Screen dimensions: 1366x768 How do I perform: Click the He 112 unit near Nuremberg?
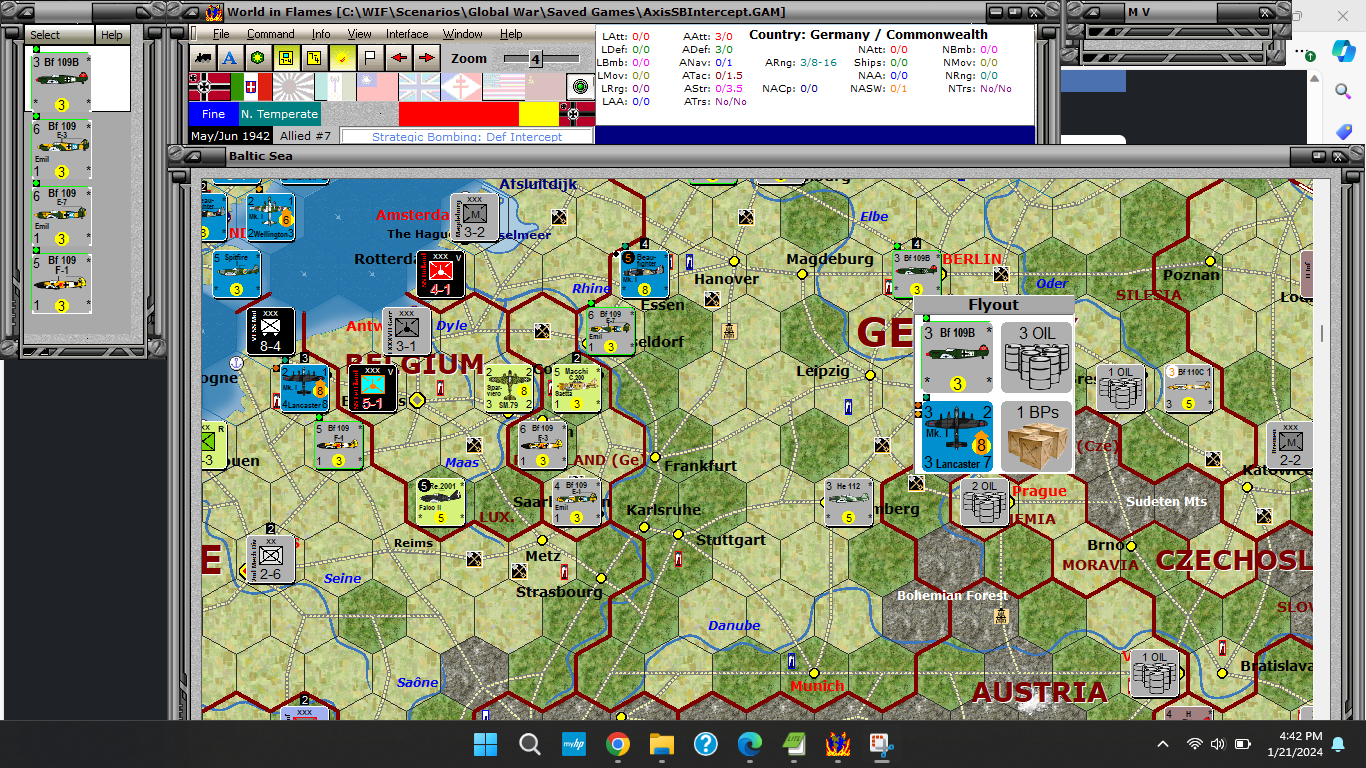849,502
